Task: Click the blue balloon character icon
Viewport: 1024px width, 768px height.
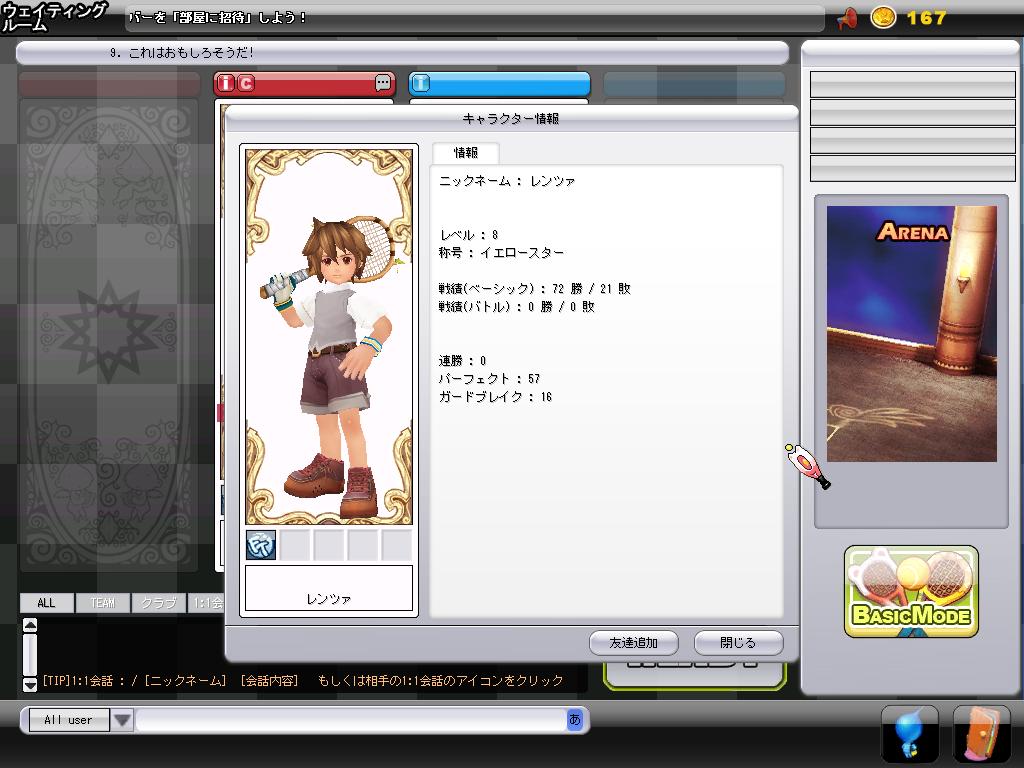Action: [909, 734]
